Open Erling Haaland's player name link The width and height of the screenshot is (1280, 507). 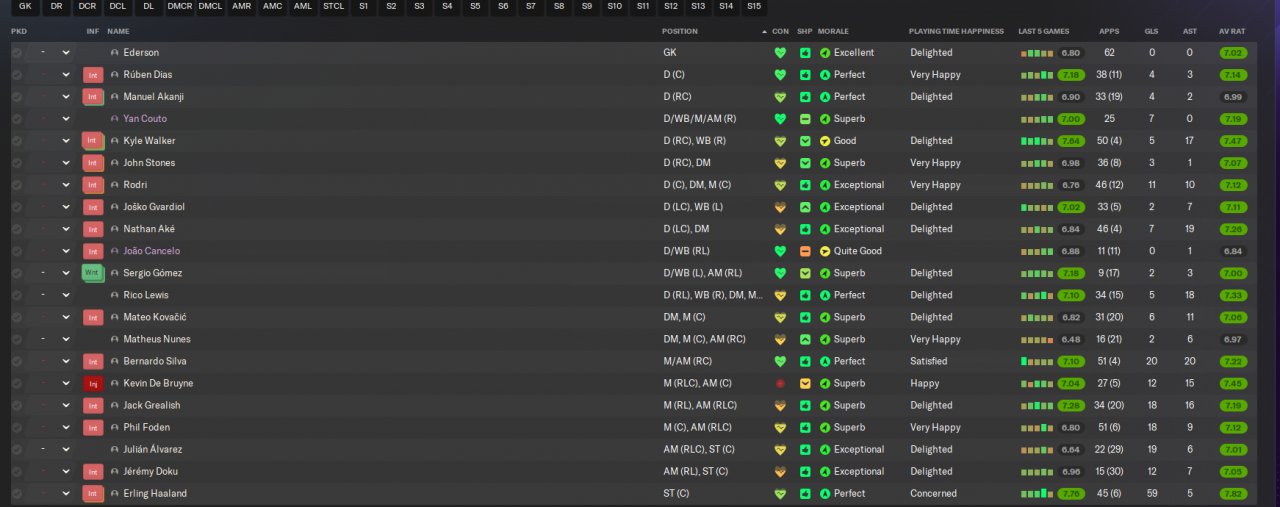click(155, 493)
